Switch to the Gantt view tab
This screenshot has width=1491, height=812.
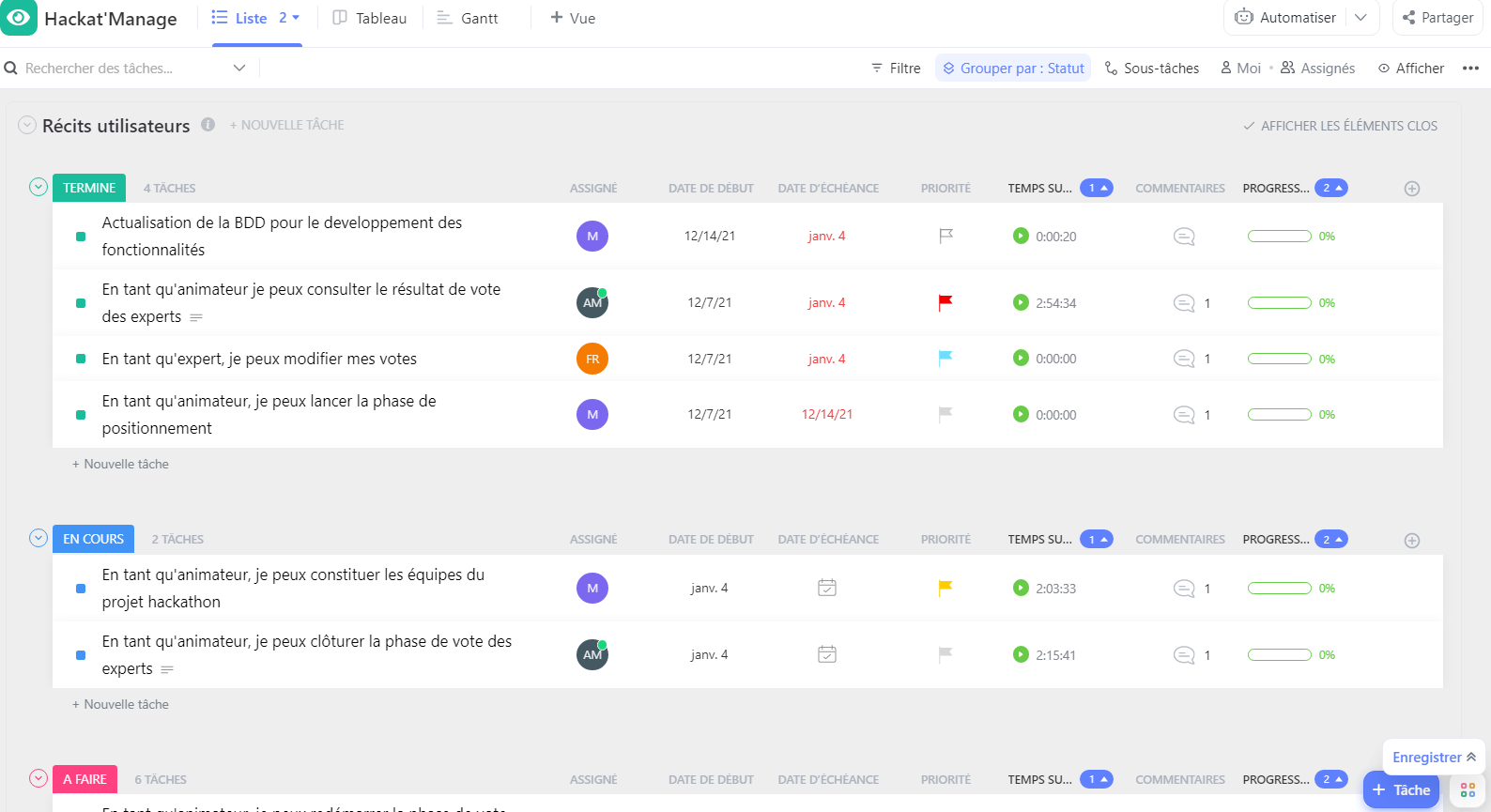468,18
